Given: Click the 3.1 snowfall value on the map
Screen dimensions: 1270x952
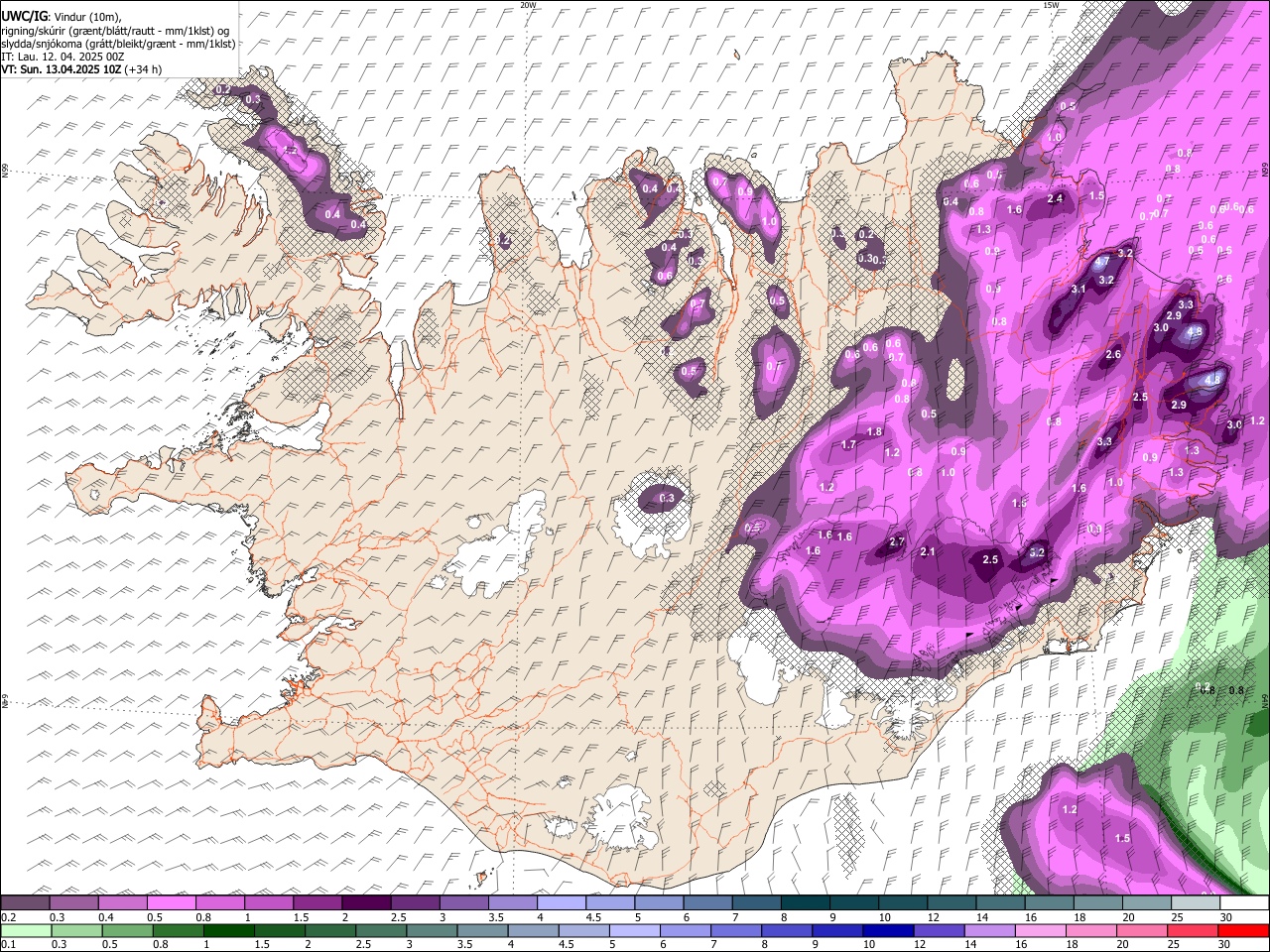Looking at the screenshot, I should pos(1079,289).
